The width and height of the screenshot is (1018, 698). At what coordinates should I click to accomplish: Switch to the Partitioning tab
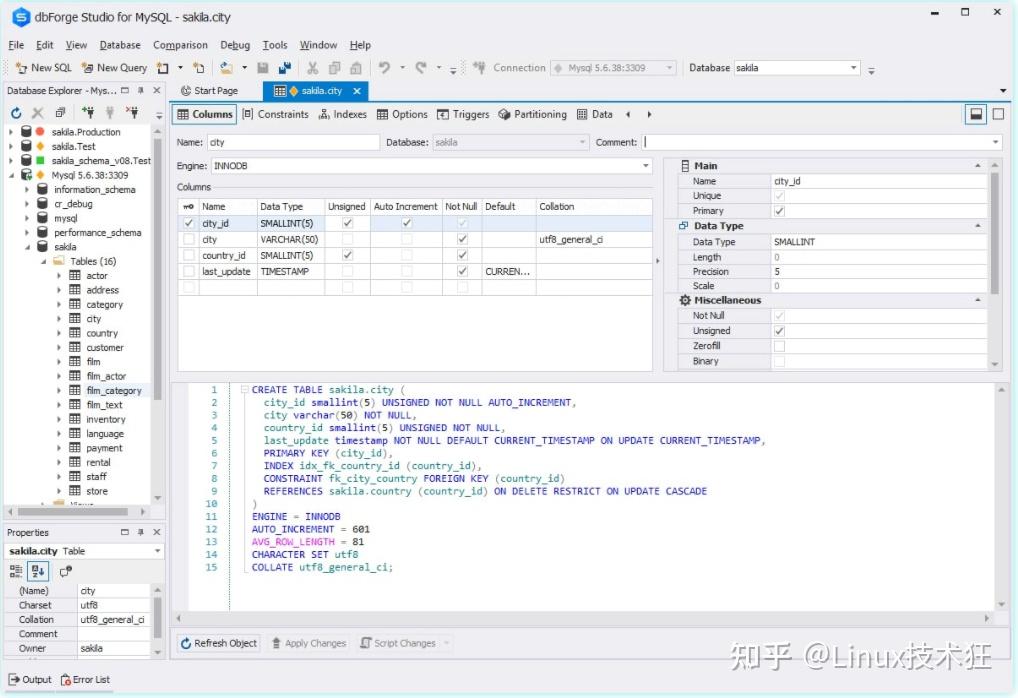point(532,114)
